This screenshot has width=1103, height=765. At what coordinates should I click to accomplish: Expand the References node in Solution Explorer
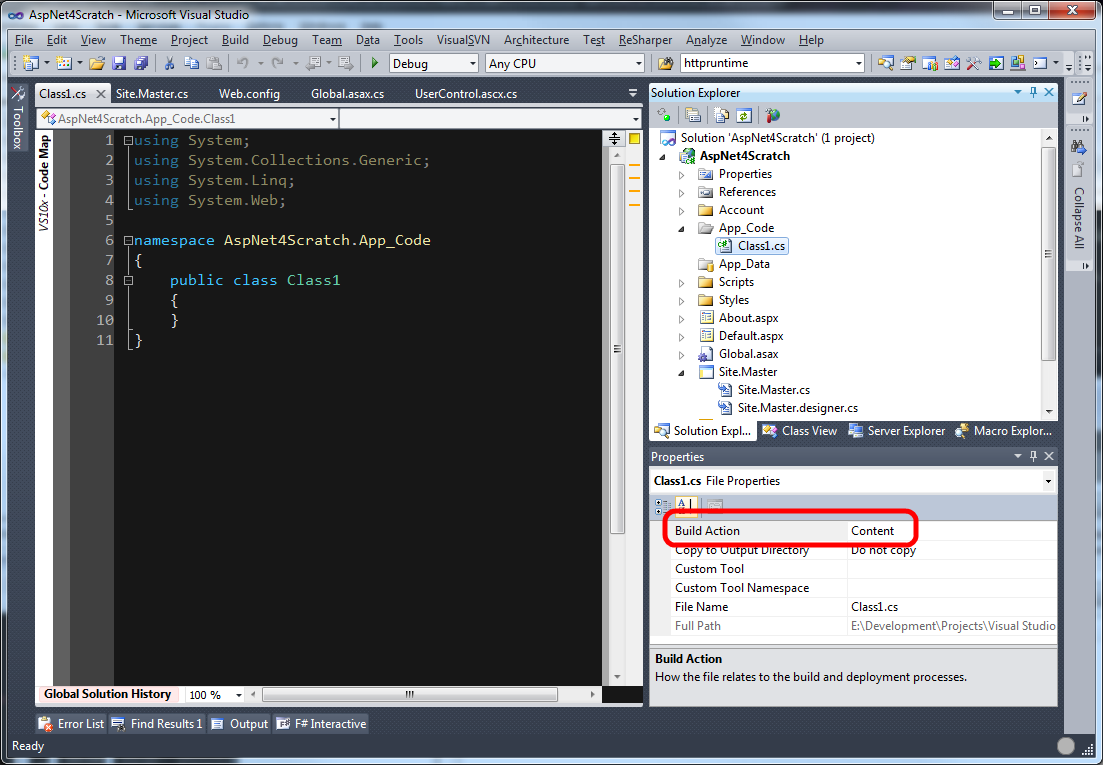(x=682, y=192)
